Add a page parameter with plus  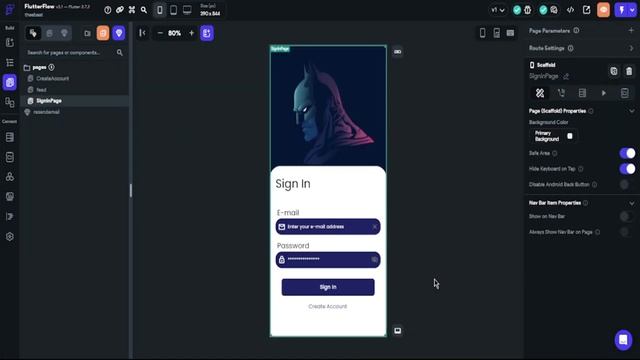coord(631,31)
